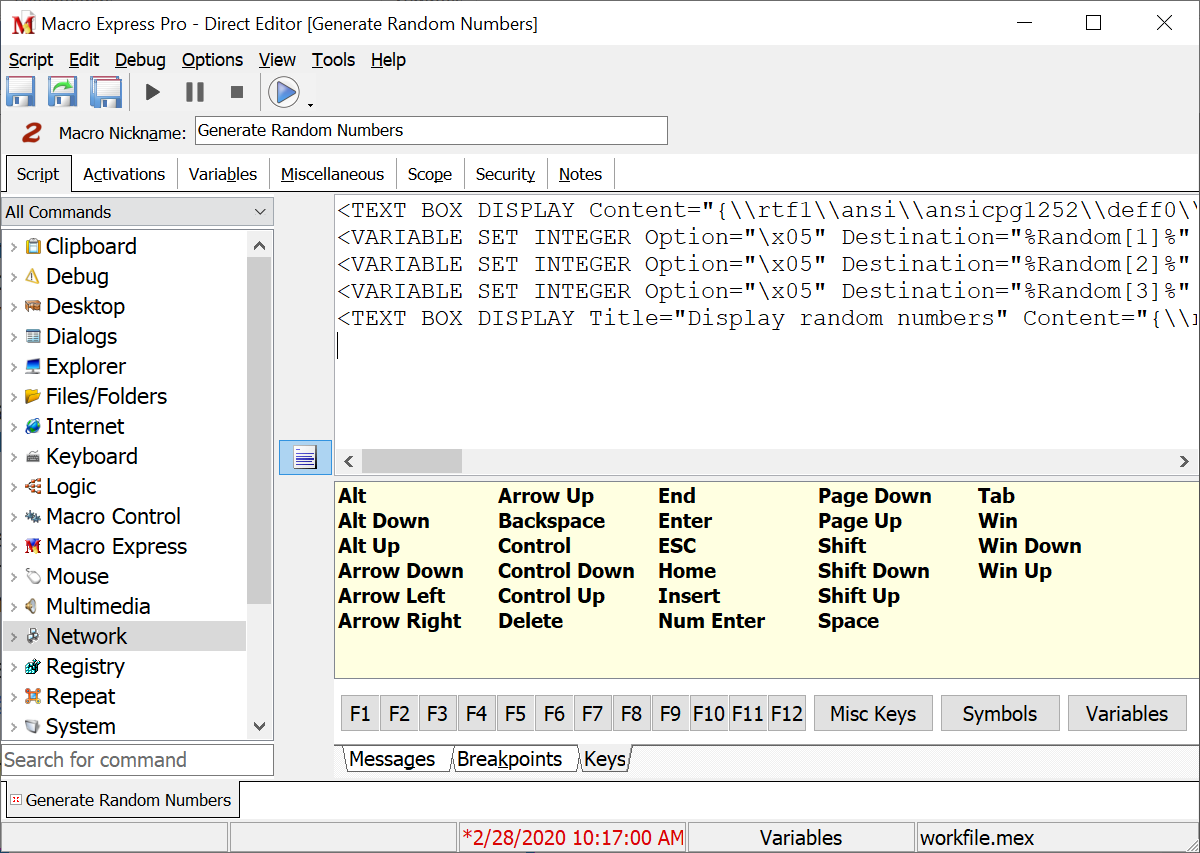Screen dimensions: 1200x853
Task: Click the Symbols button
Action: coord(999,714)
